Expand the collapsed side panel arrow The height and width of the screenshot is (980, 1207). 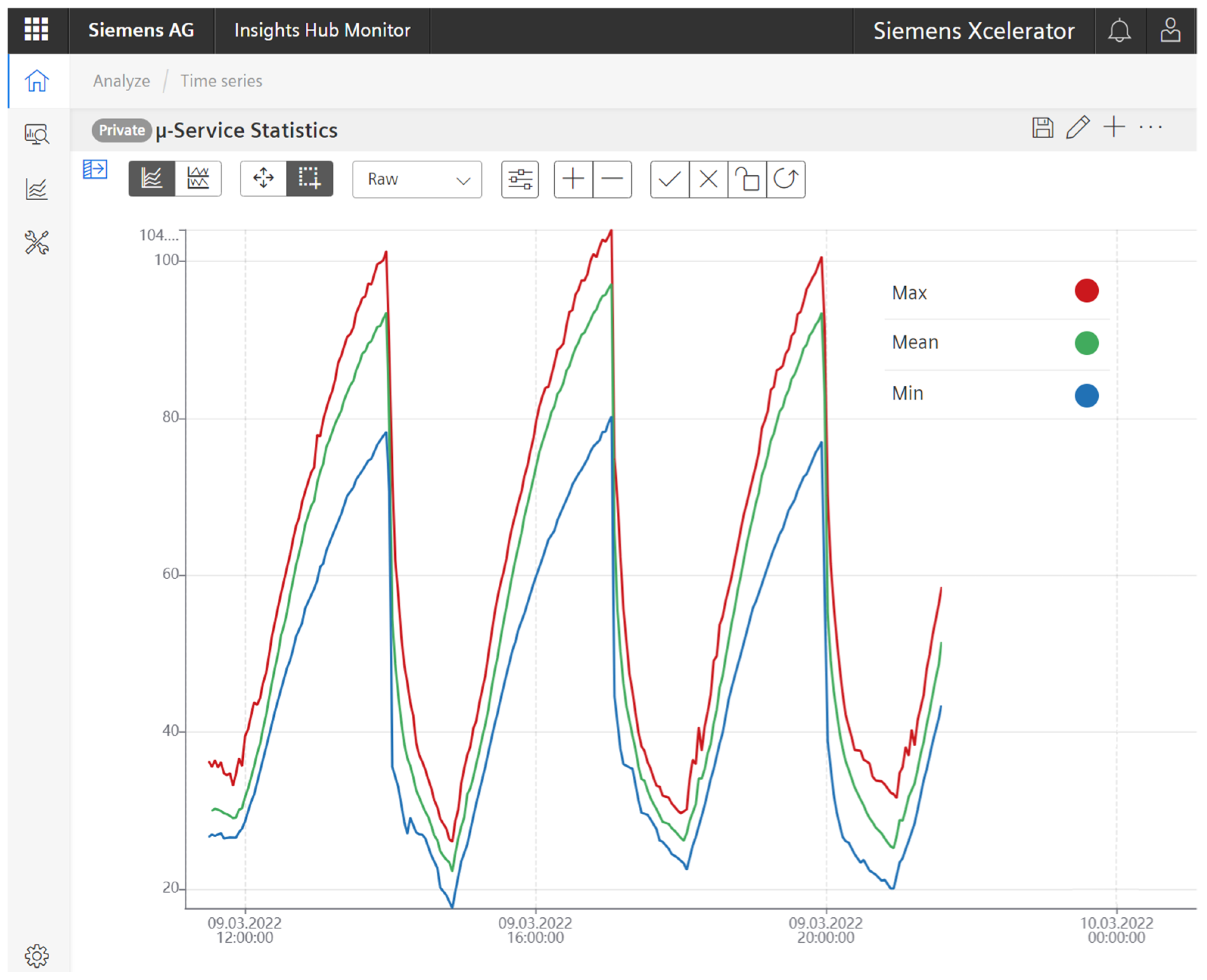point(95,169)
